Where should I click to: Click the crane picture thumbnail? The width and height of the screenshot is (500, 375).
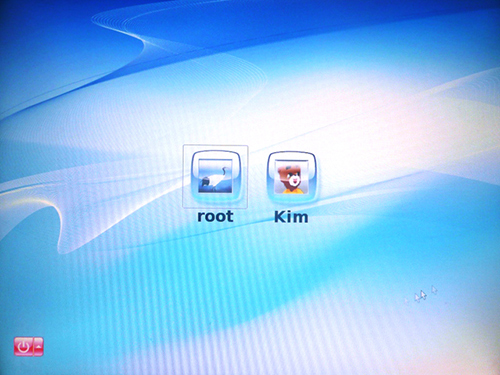point(215,176)
